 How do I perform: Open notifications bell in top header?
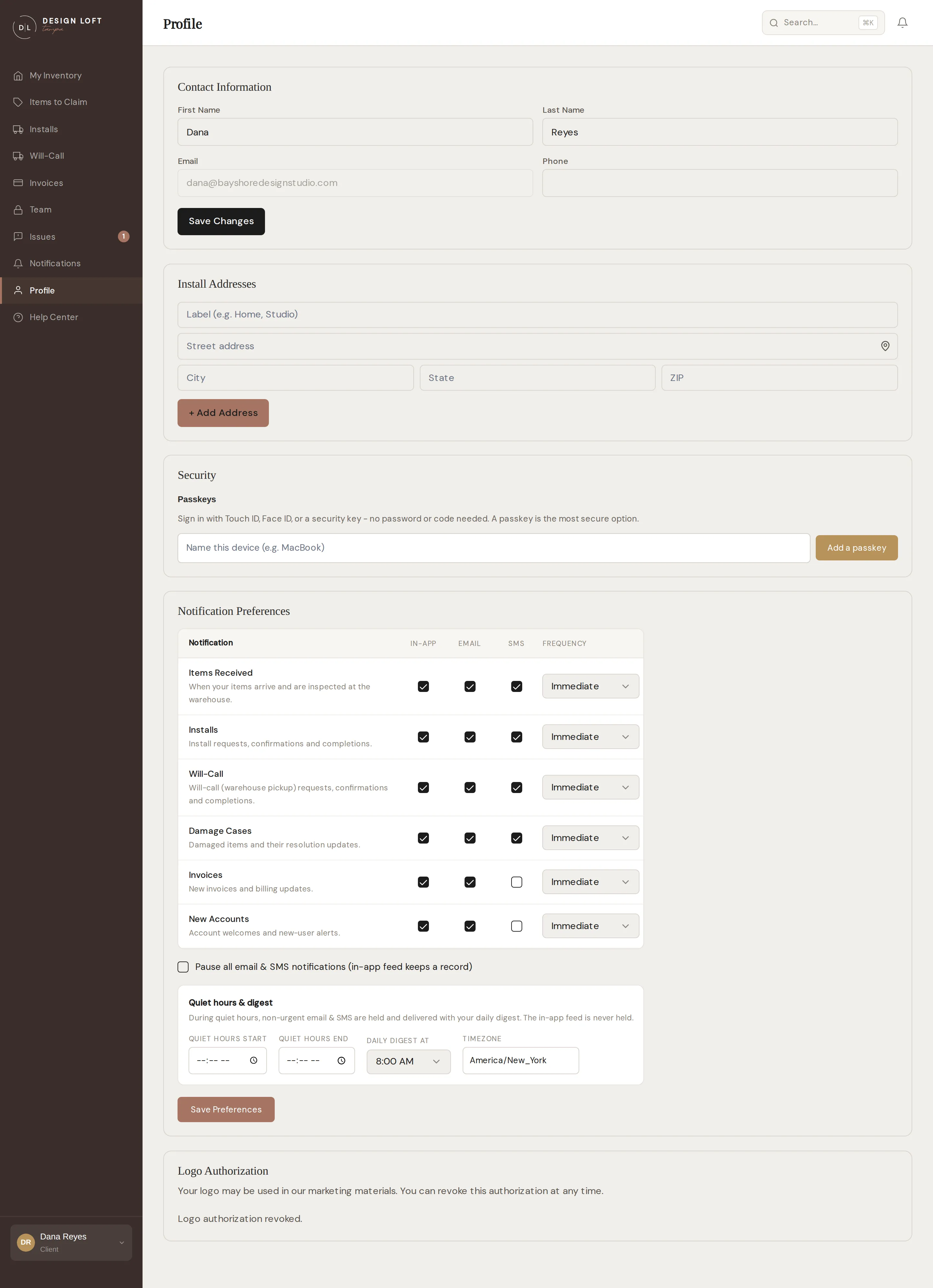click(902, 23)
